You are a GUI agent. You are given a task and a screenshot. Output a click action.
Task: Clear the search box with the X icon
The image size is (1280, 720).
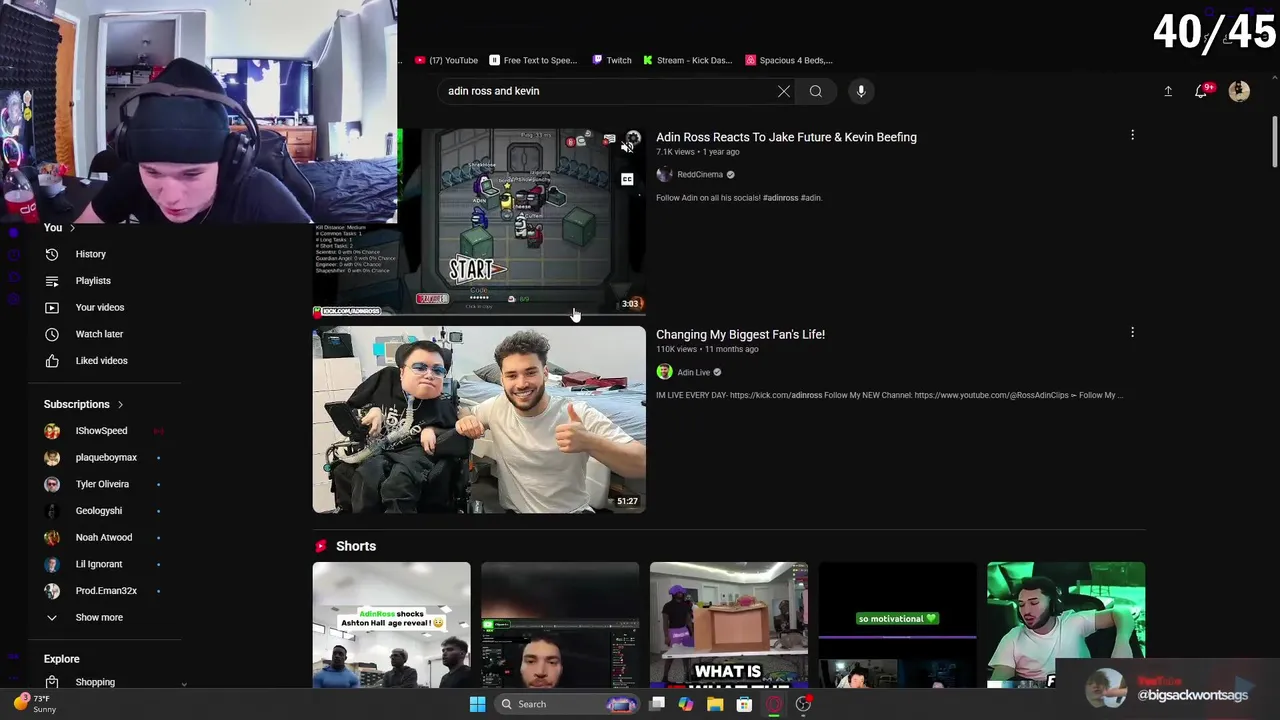tap(784, 91)
